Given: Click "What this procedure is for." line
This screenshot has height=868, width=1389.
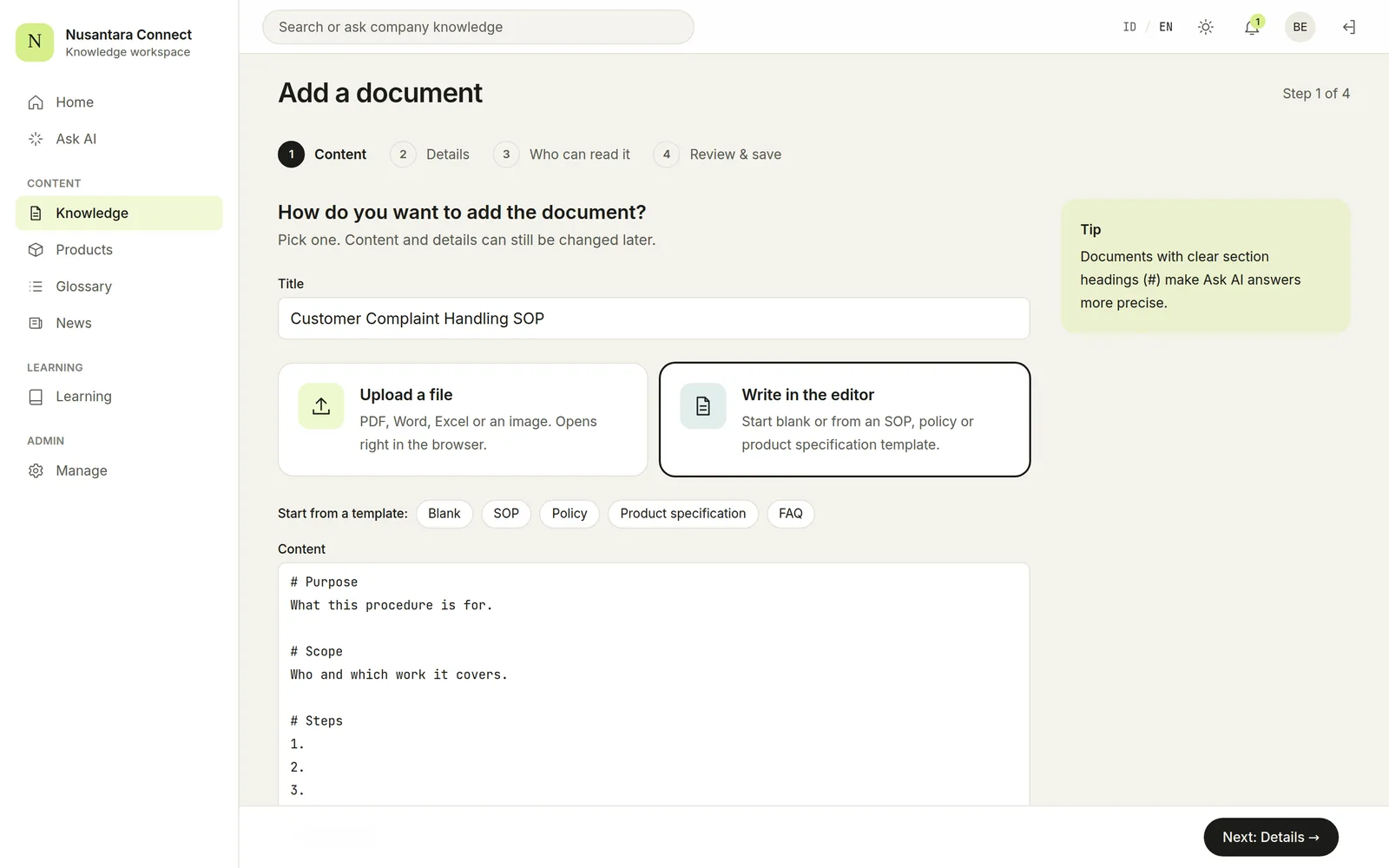Looking at the screenshot, I should [x=392, y=606].
